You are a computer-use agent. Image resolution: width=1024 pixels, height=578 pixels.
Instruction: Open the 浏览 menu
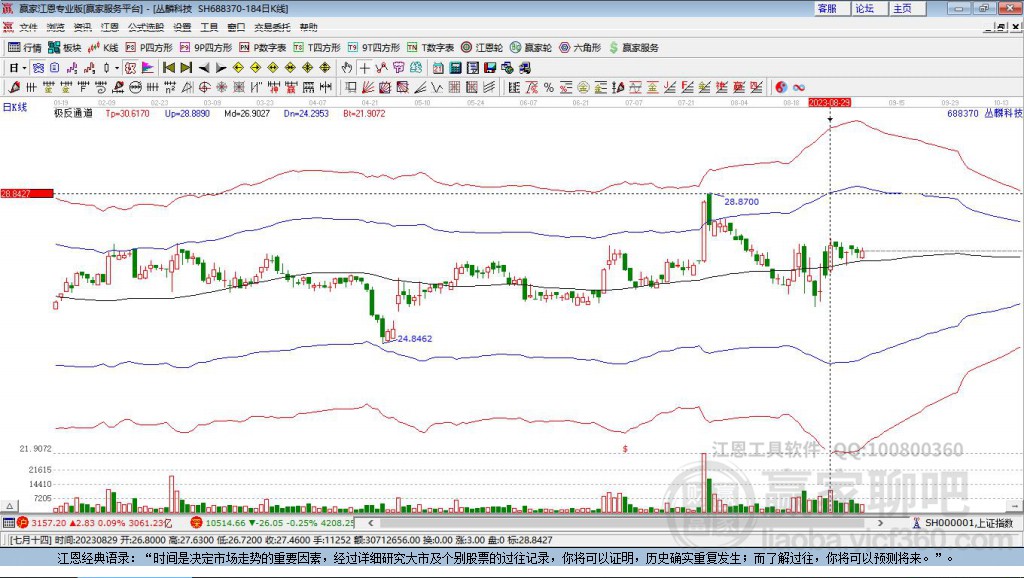pyautogui.click(x=56, y=27)
